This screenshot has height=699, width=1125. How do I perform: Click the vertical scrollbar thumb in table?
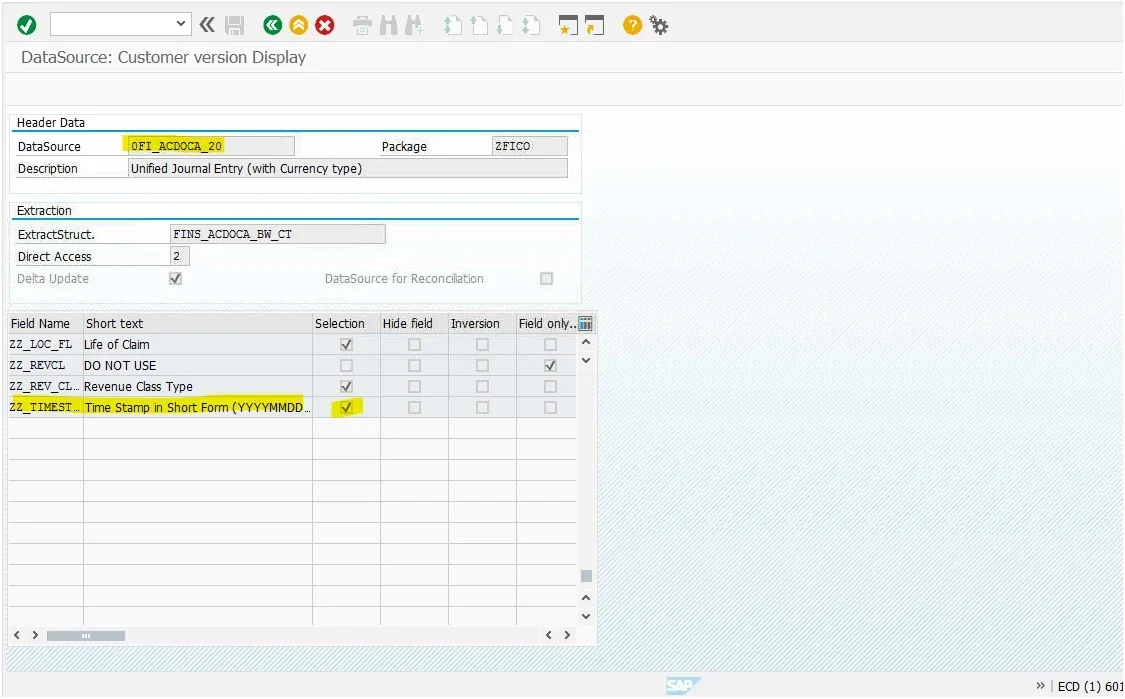(x=586, y=576)
